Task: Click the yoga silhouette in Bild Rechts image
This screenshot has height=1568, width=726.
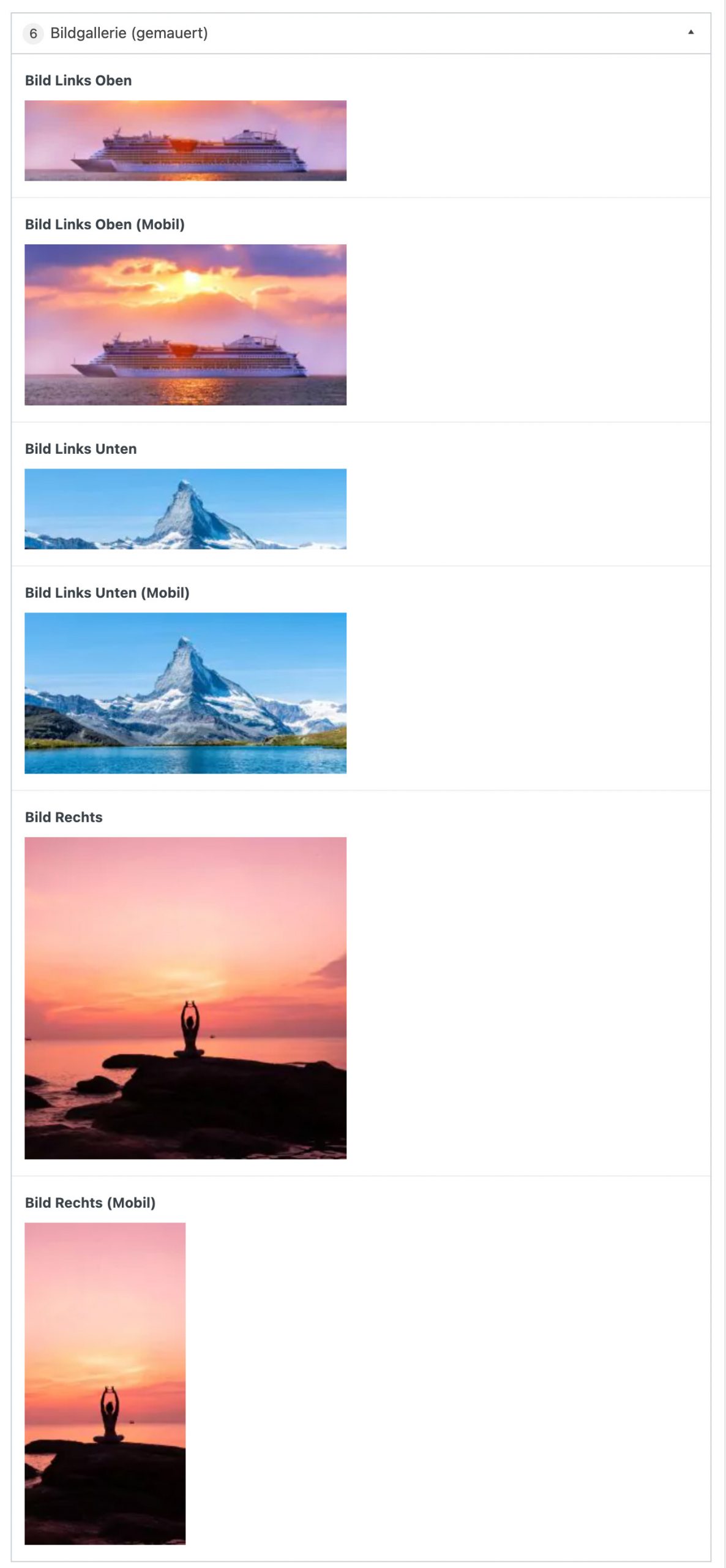Action: pyautogui.click(x=190, y=1030)
